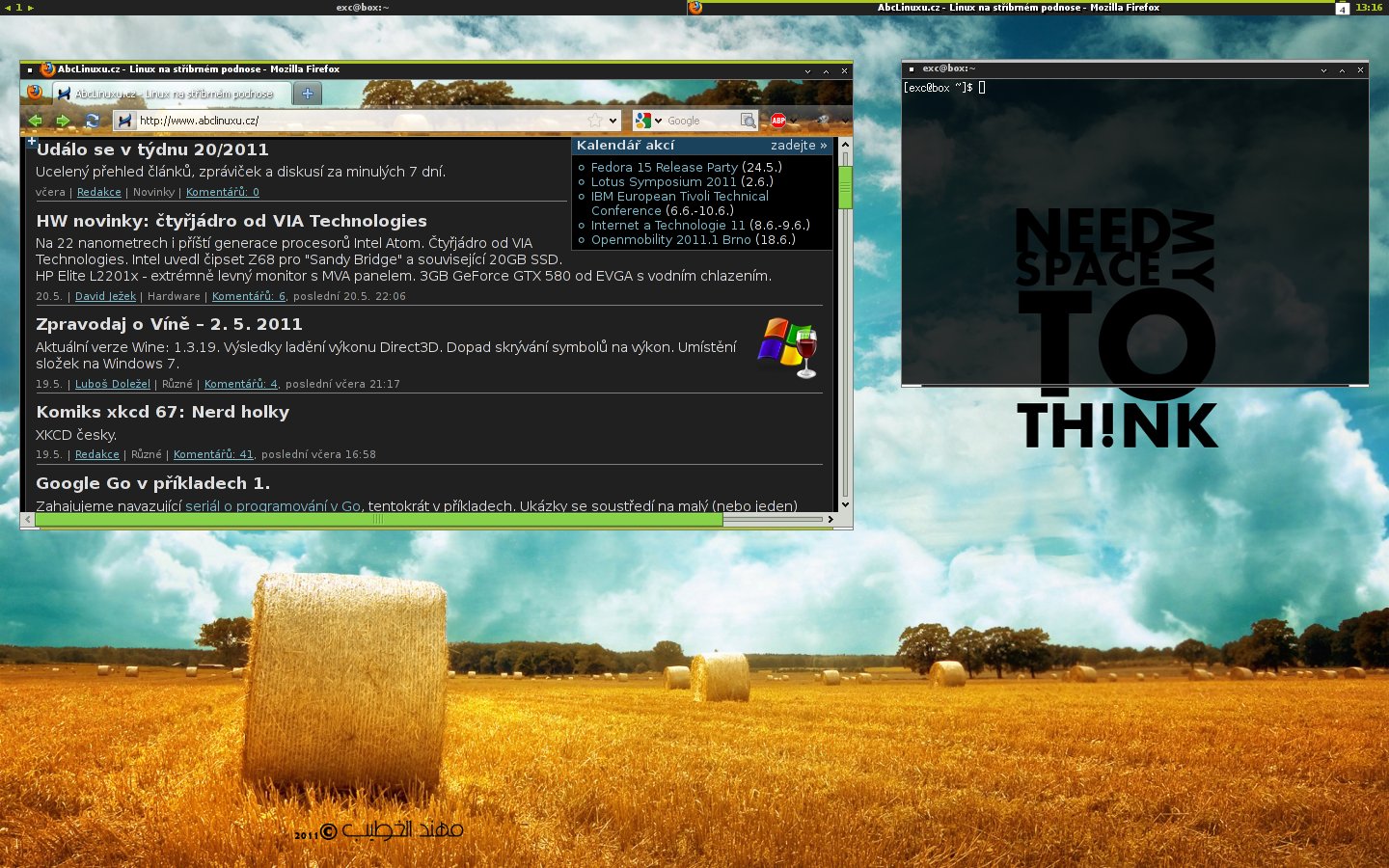
Task: Open the 'Komentářů: 0' link
Action: tap(223, 192)
